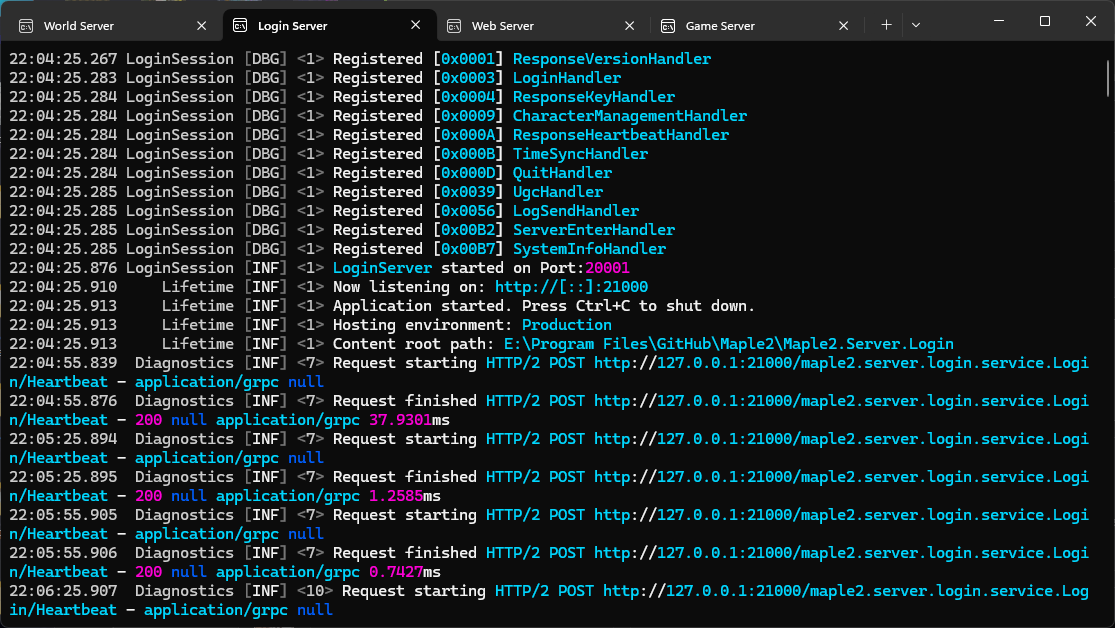Close the Login Server tab
The height and width of the screenshot is (628, 1115).
[x=415, y=26]
